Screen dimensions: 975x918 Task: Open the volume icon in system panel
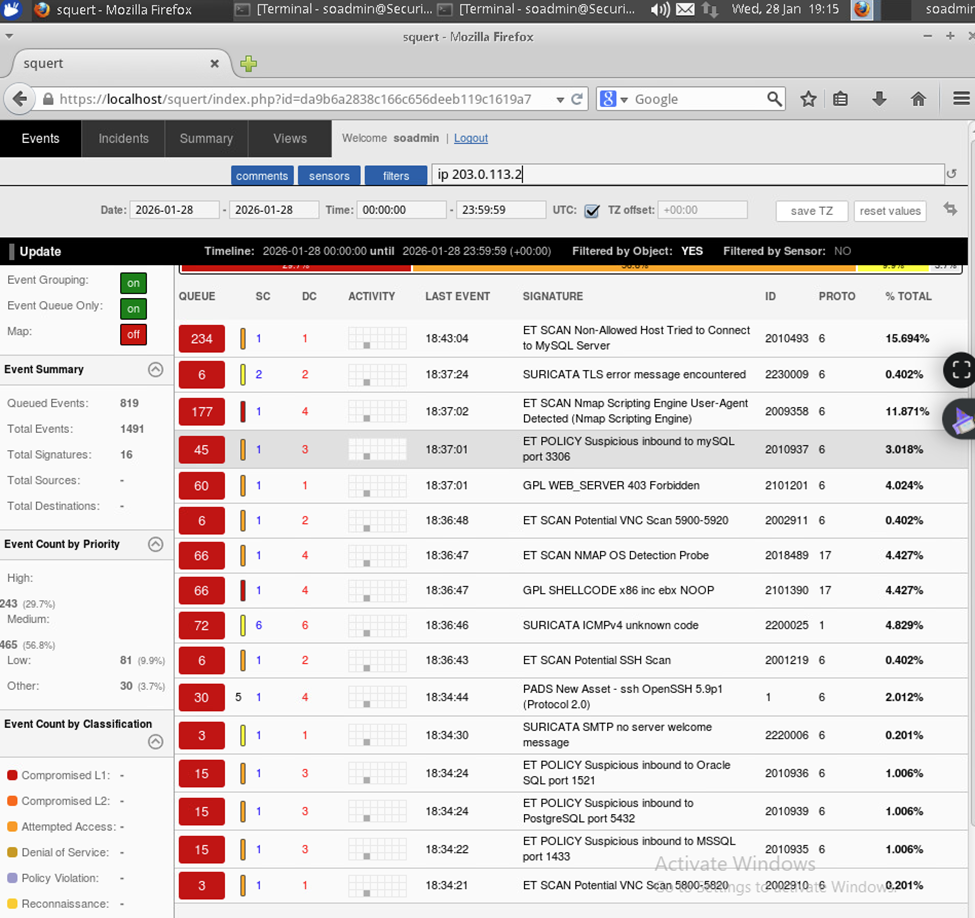click(x=660, y=9)
